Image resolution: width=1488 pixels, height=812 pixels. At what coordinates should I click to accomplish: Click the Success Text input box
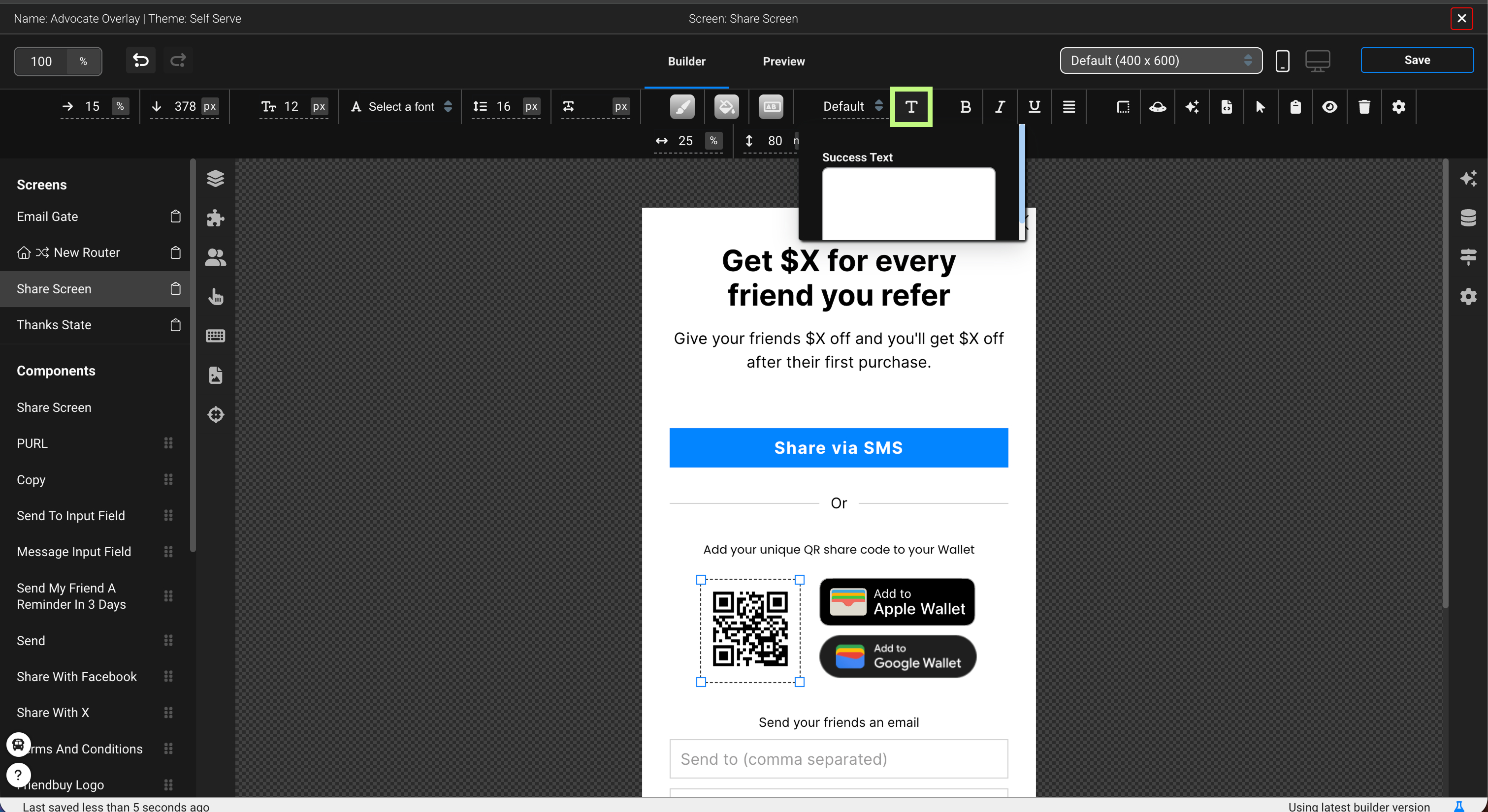pos(908,203)
